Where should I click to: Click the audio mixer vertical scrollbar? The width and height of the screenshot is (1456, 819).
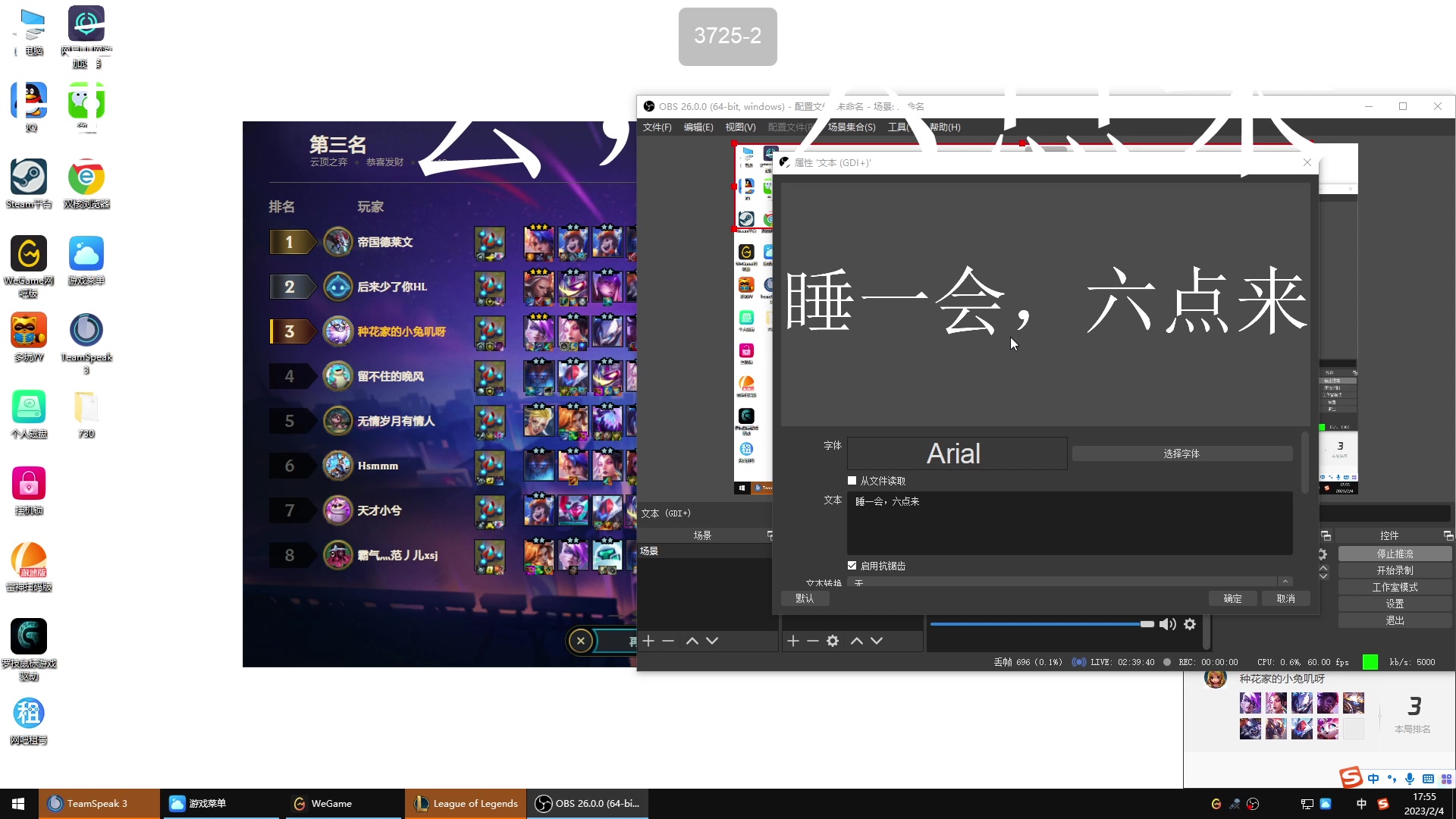coord(1207,632)
